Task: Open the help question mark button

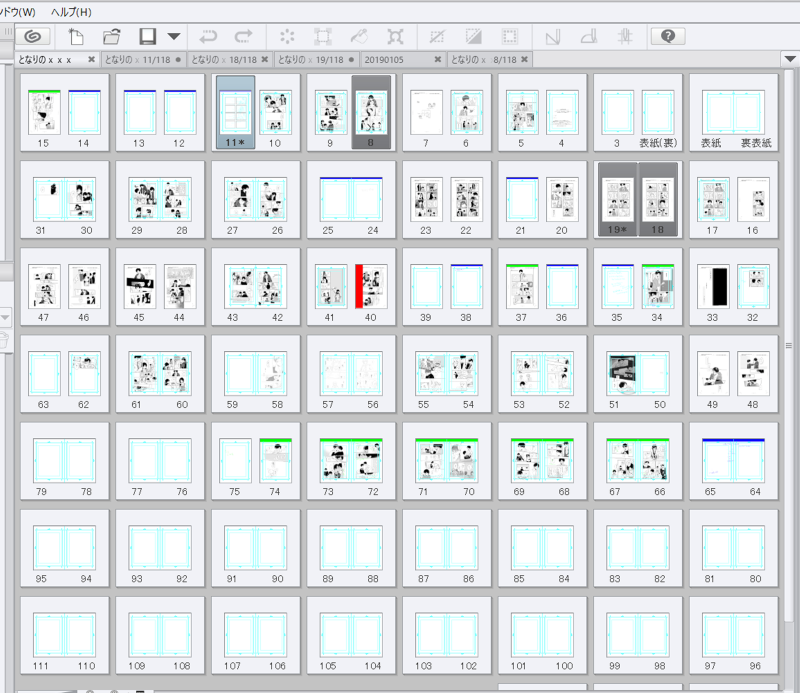Action: (668, 36)
